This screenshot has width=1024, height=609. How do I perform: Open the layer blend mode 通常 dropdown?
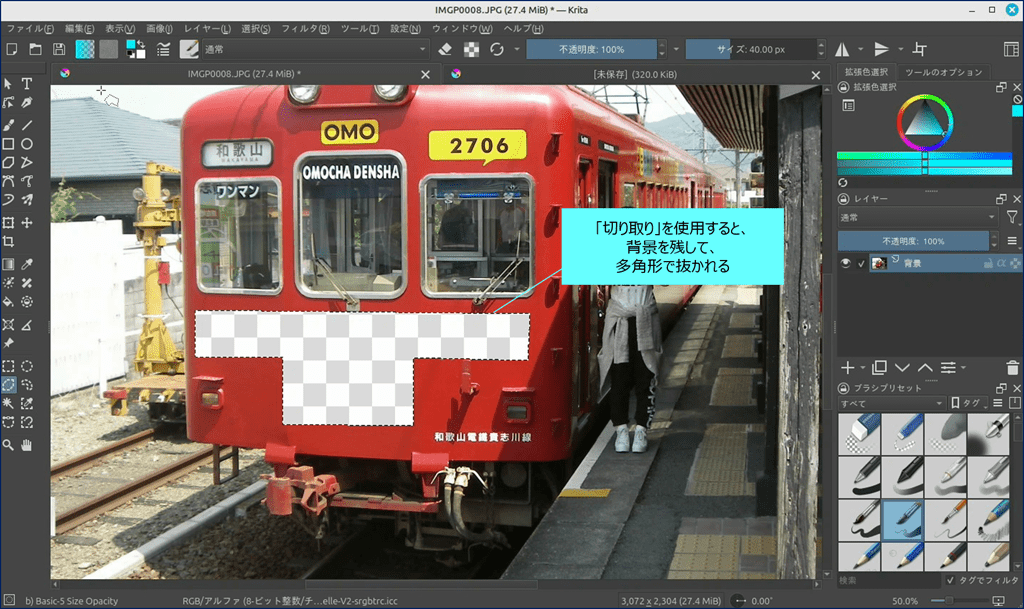[917, 217]
